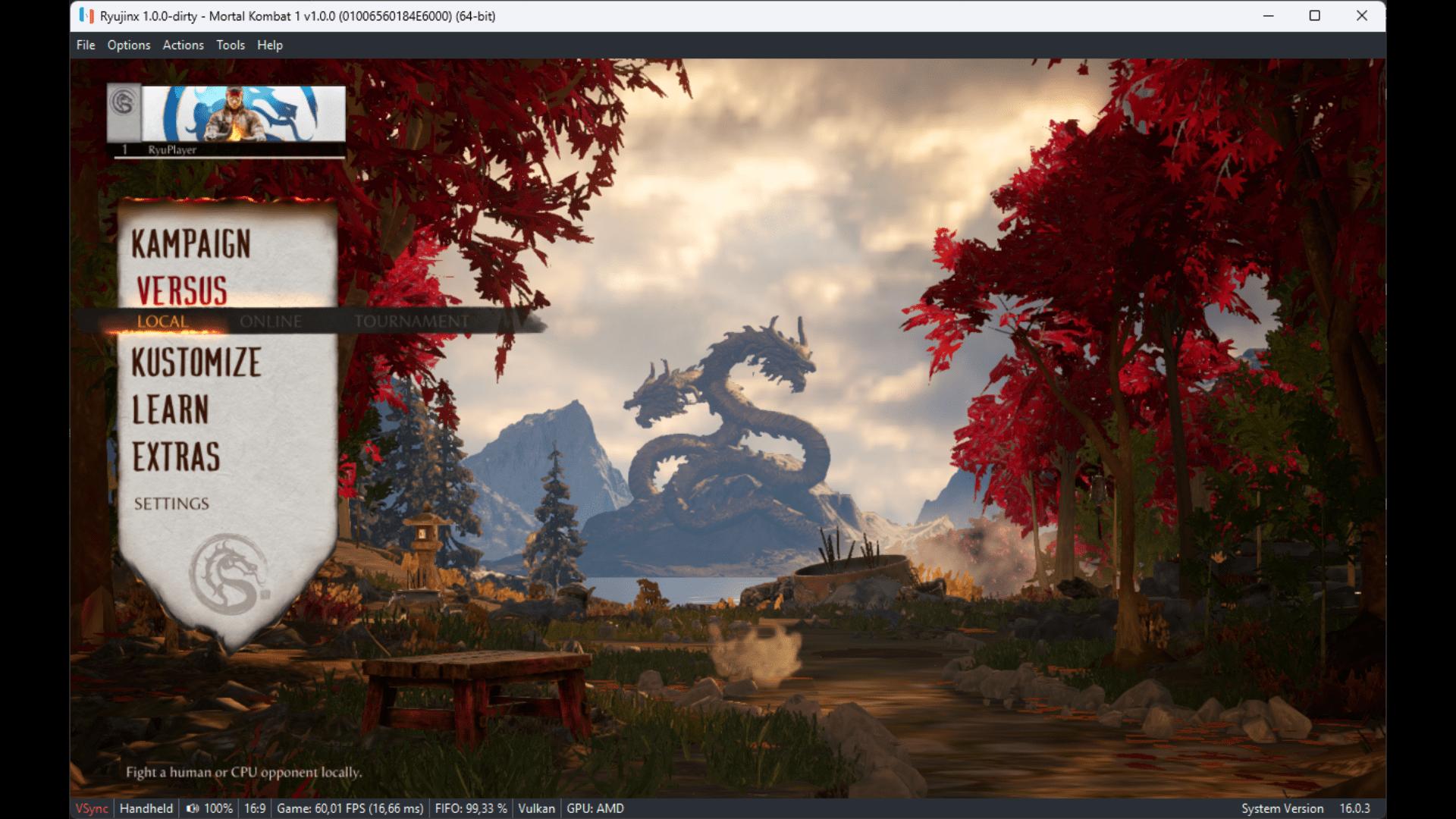Click the Mortal Kombat dragon emblem on scroll
Image resolution: width=1456 pixels, height=819 pixels.
point(229,574)
